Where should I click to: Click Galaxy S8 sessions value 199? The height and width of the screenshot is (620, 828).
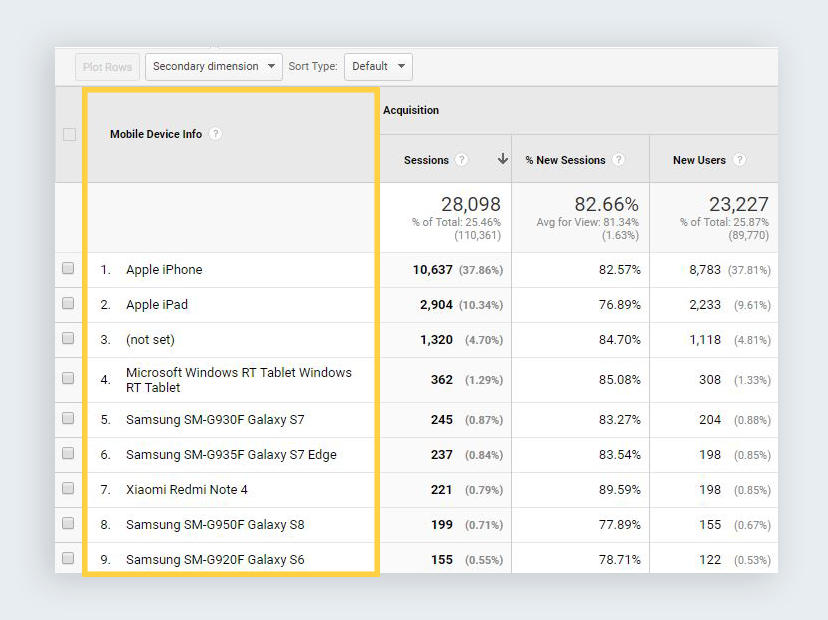[441, 524]
